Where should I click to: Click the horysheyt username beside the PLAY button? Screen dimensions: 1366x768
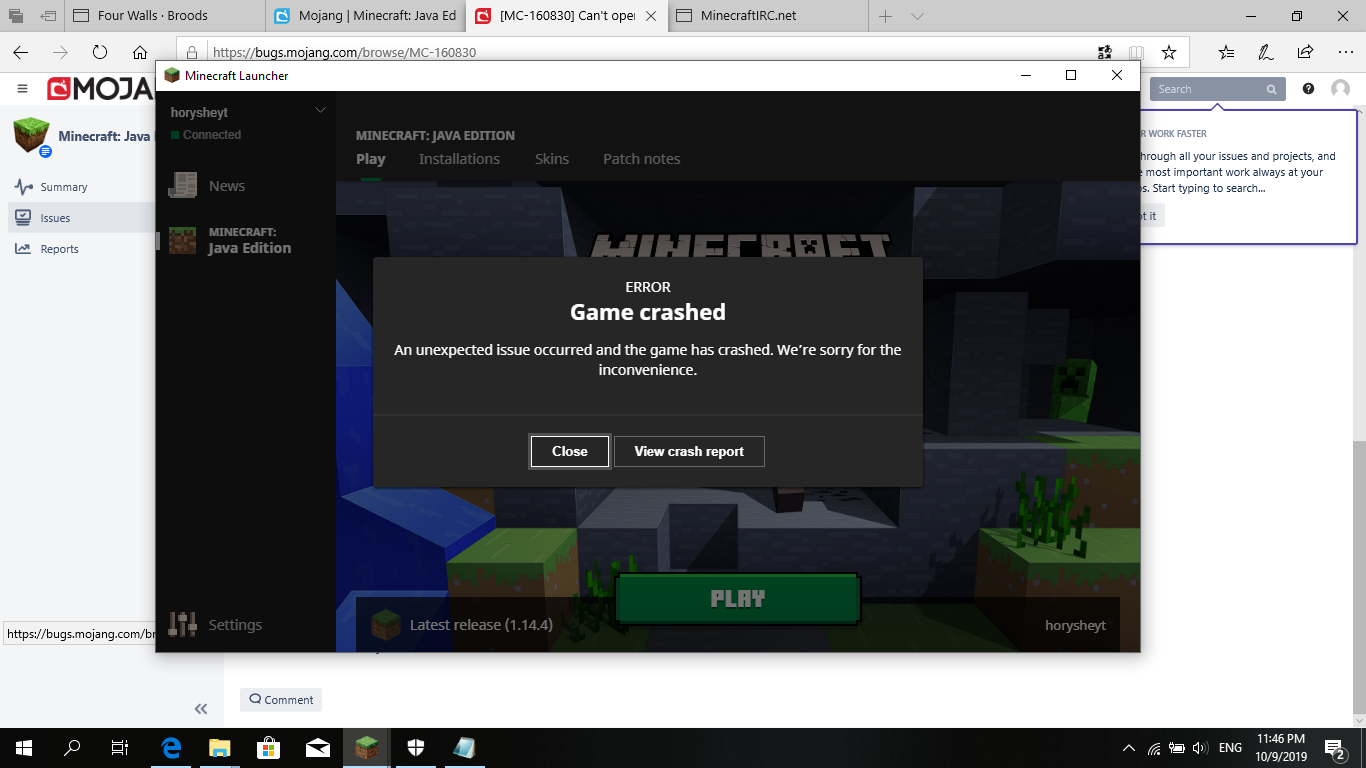point(1075,625)
